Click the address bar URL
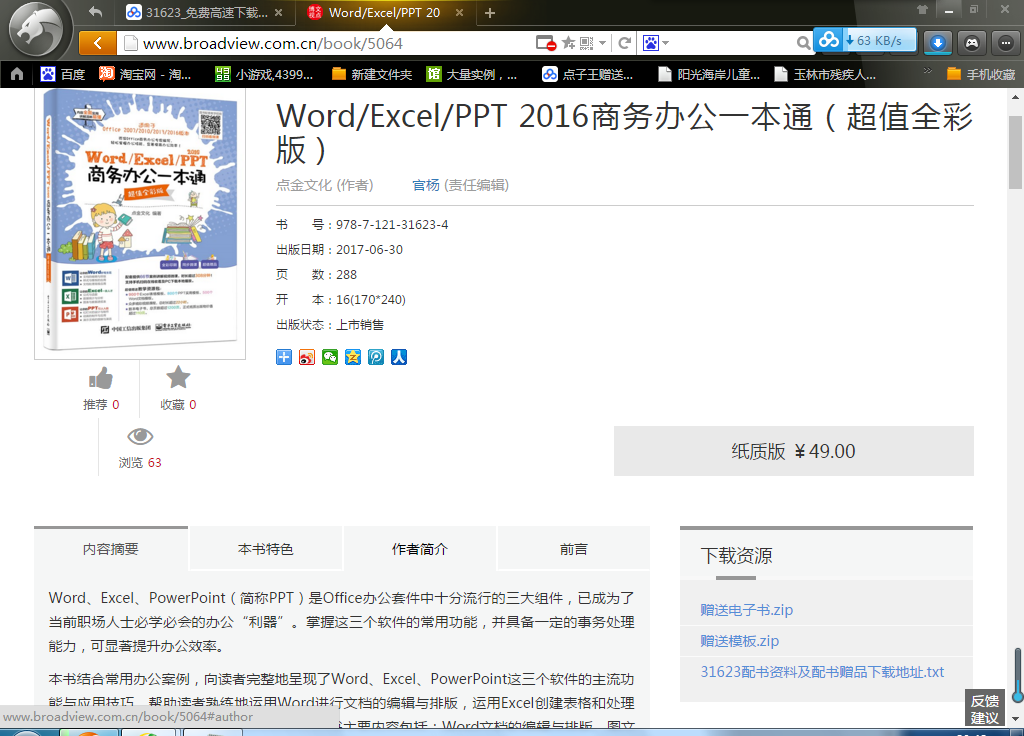 click(273, 43)
